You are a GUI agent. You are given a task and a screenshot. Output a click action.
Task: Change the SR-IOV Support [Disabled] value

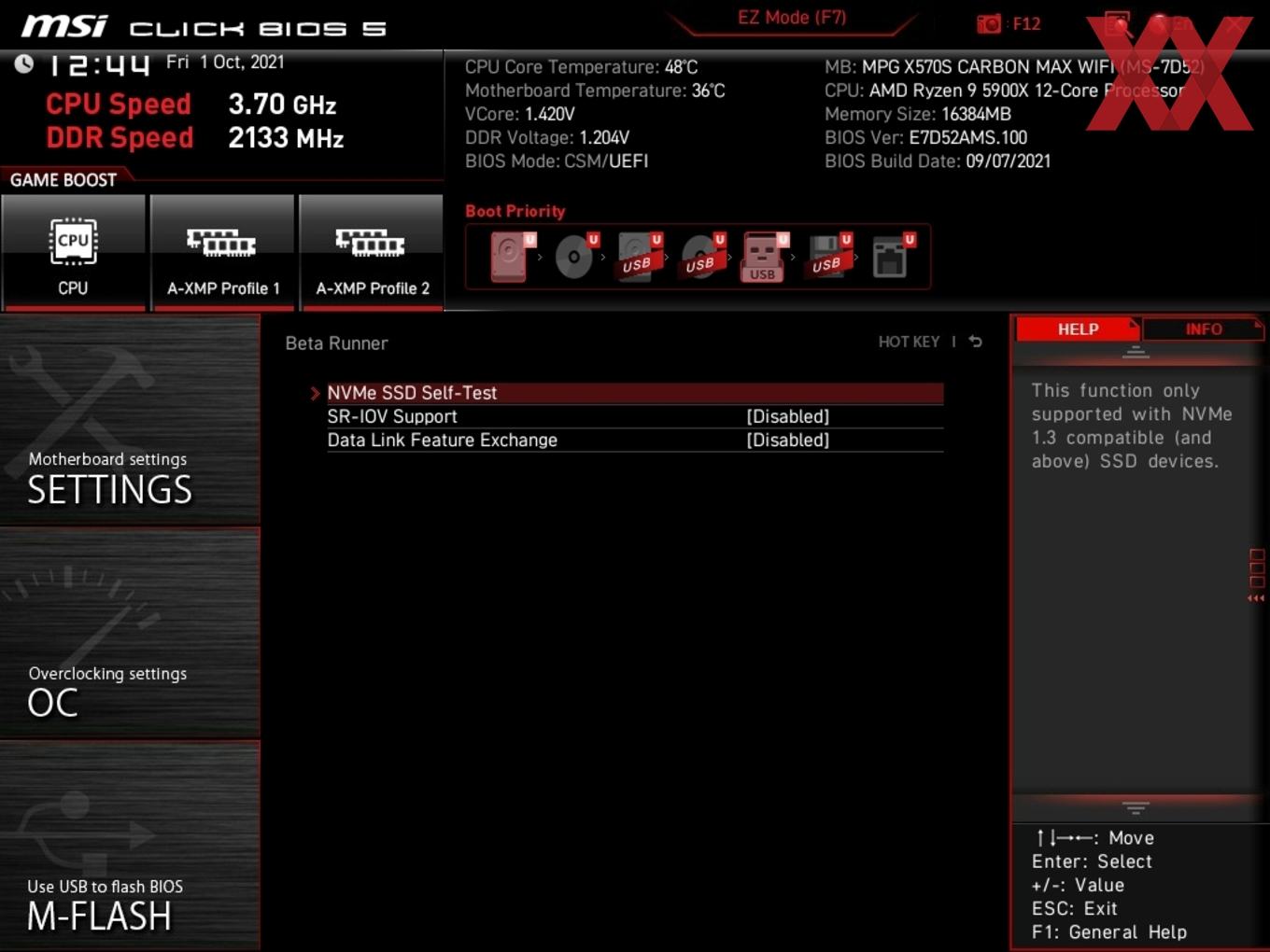click(787, 416)
